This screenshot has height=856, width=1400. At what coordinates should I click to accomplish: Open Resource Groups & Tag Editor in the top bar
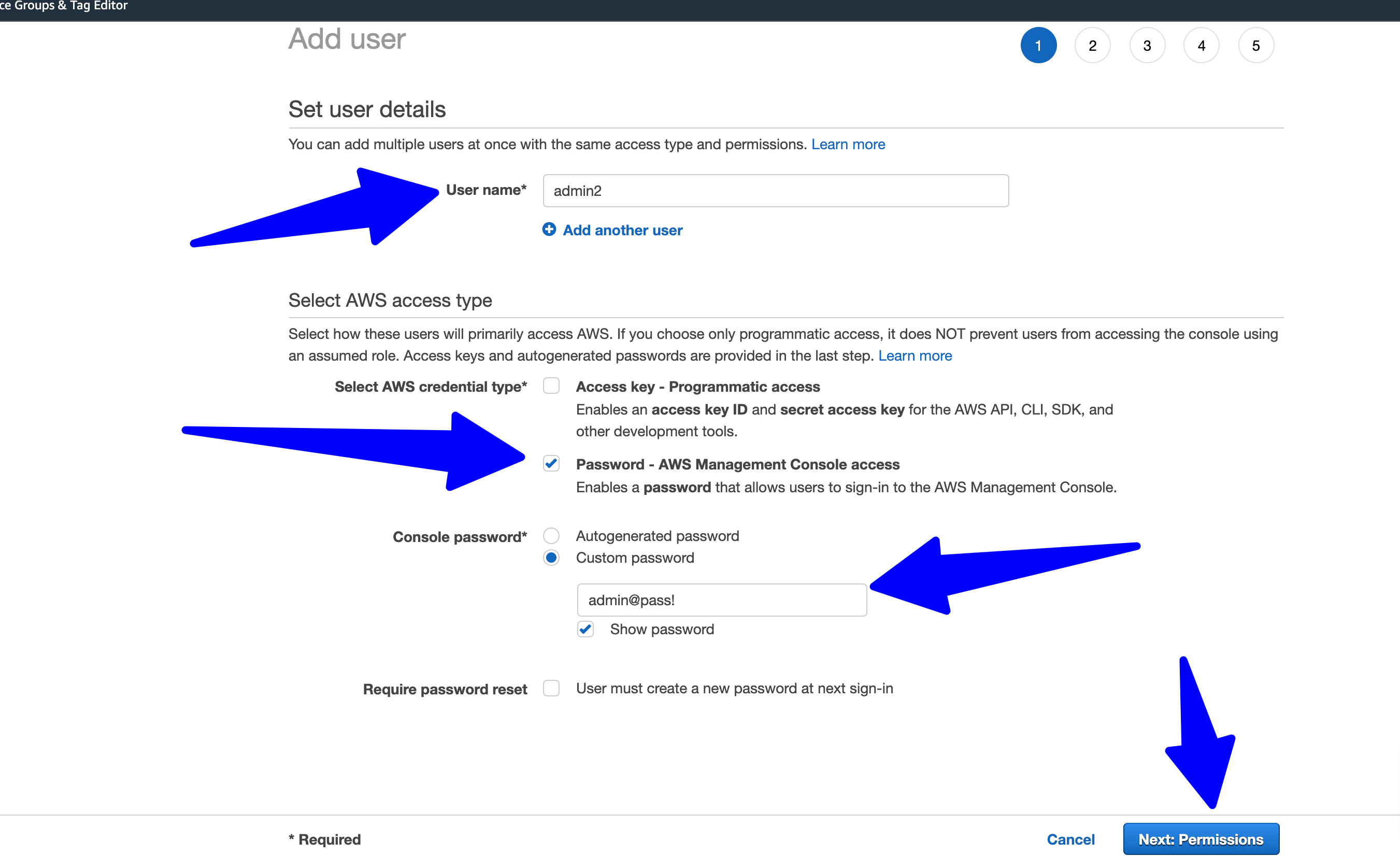coord(64,6)
